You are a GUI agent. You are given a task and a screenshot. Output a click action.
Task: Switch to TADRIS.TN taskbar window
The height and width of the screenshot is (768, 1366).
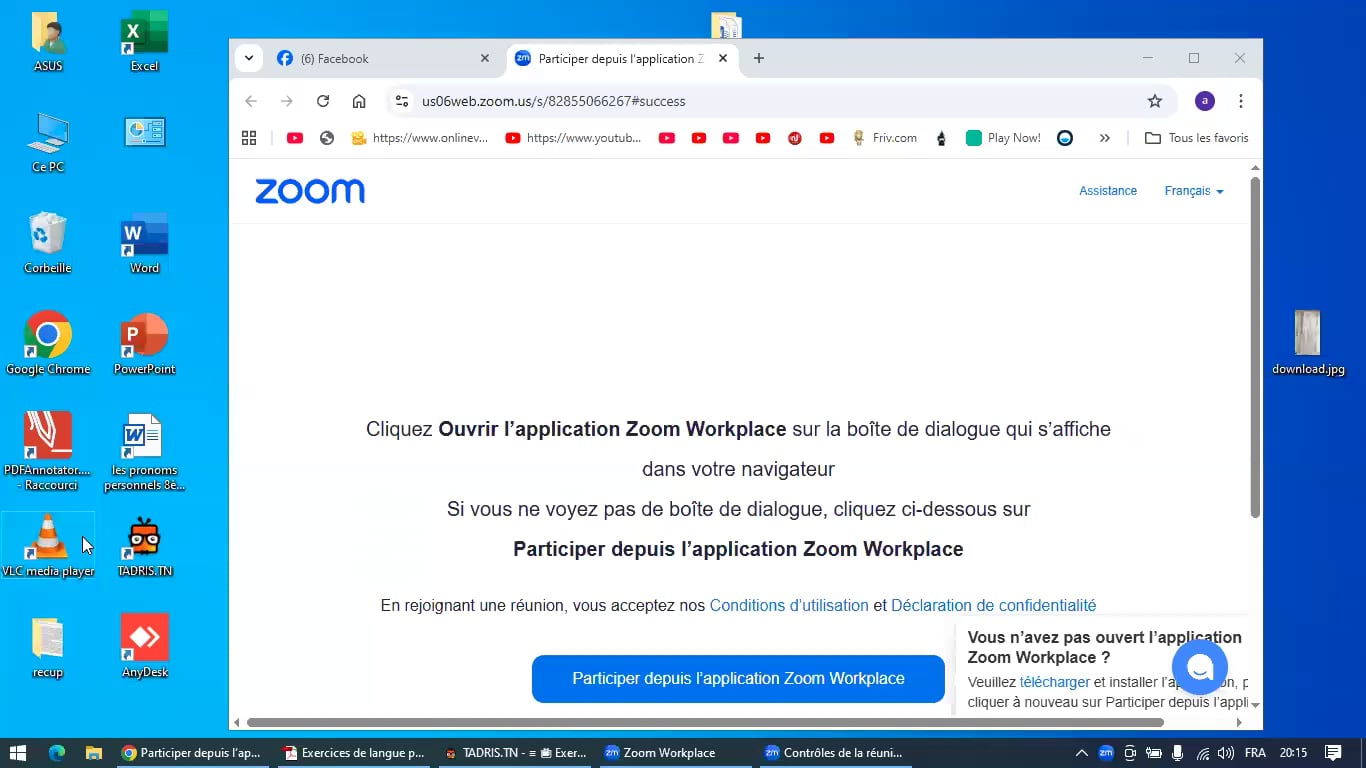[515, 753]
